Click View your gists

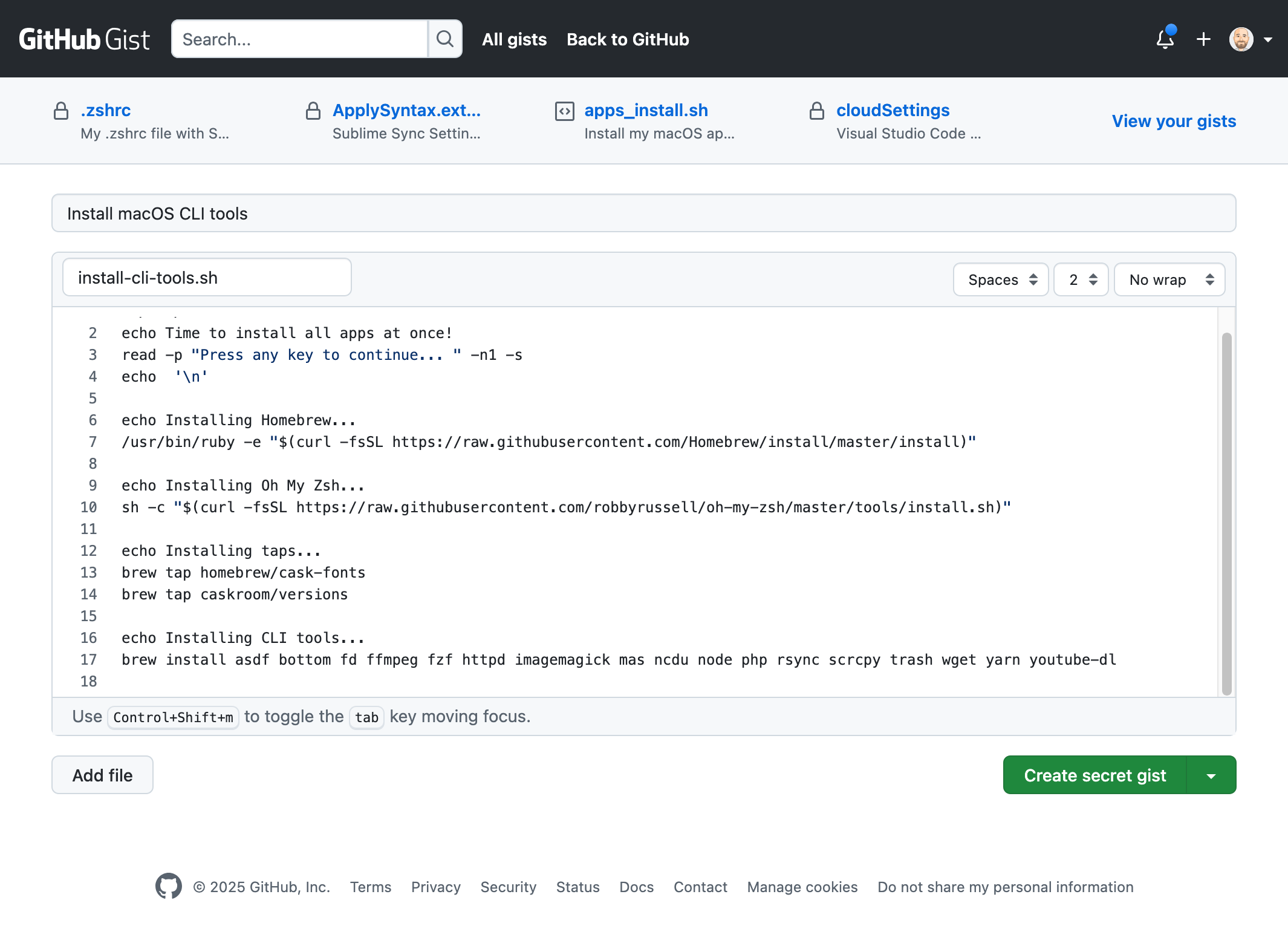tap(1173, 121)
